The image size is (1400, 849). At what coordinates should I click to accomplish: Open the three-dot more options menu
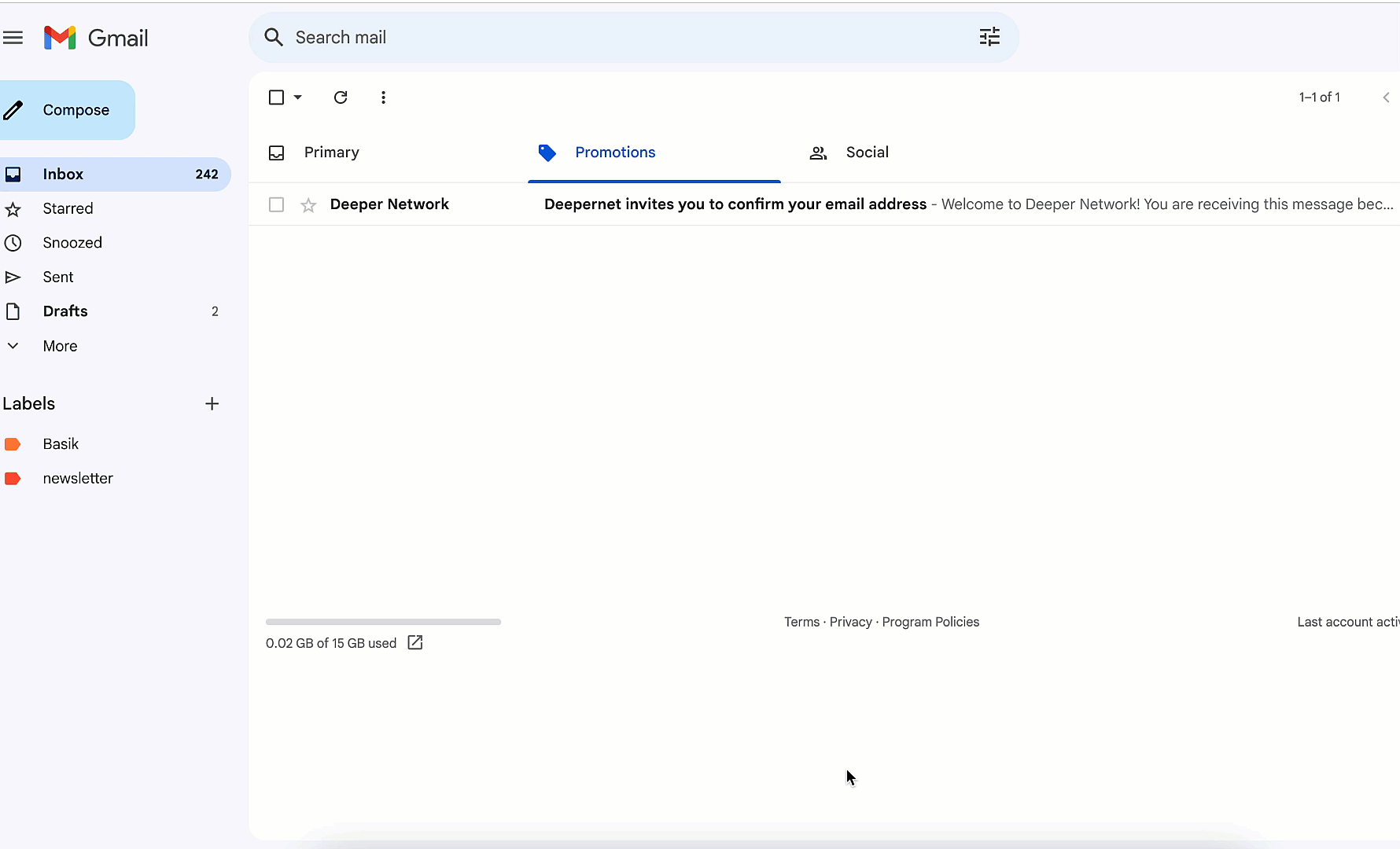pyautogui.click(x=383, y=97)
